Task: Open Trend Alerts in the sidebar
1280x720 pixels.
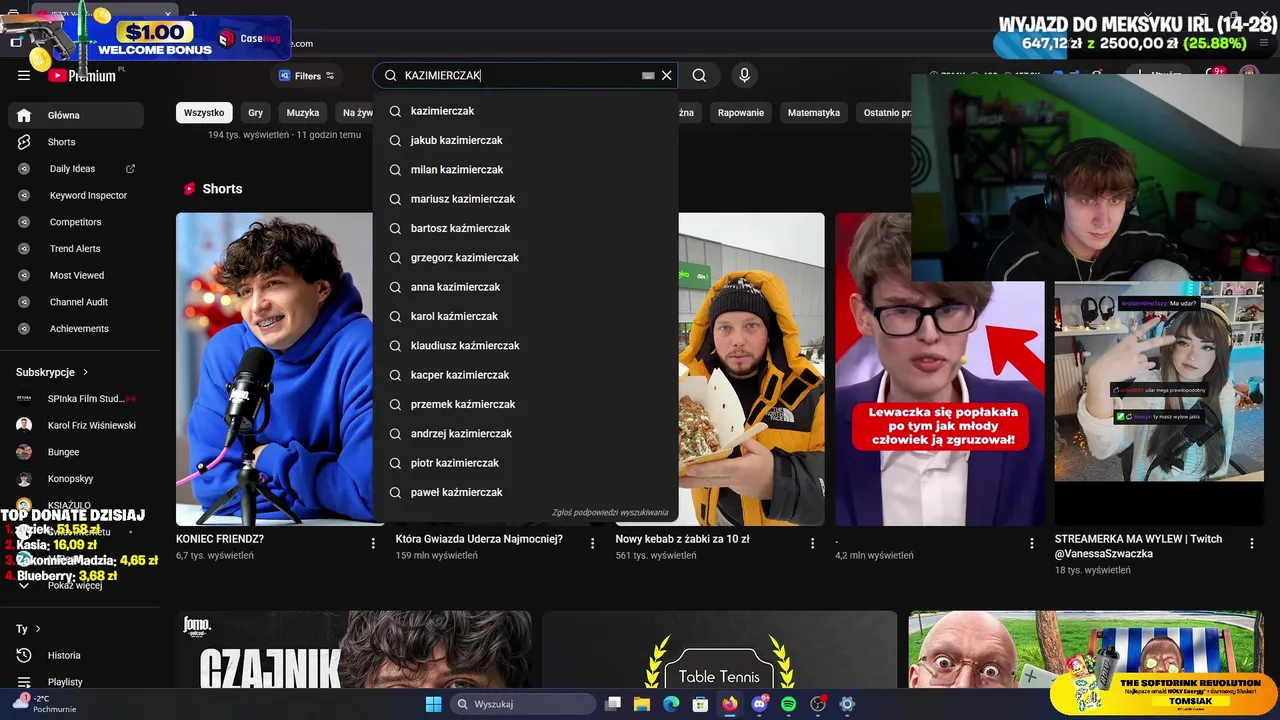Action: 76,248
